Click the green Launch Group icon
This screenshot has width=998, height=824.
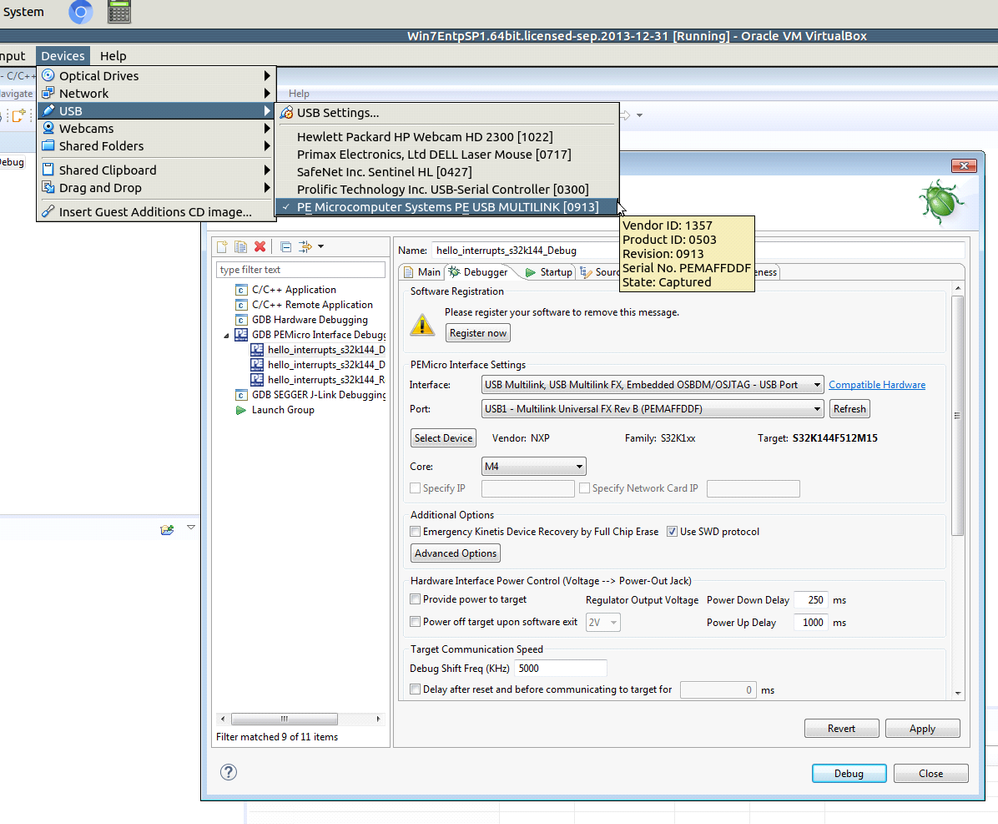[x=241, y=410]
